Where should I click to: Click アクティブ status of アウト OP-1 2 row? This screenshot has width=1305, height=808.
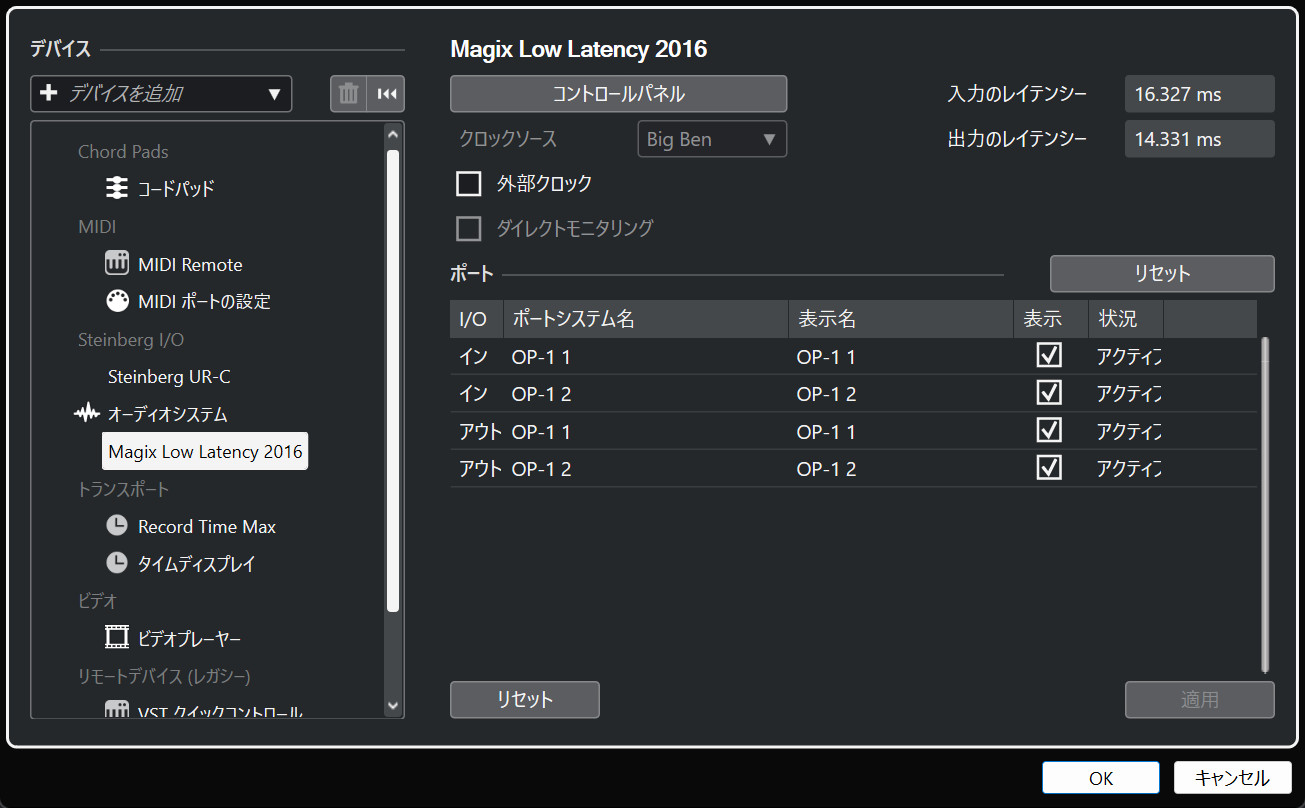pos(1128,468)
